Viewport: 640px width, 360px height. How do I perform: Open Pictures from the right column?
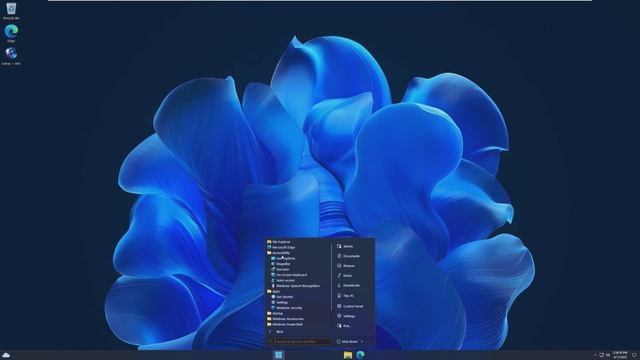[346, 266]
